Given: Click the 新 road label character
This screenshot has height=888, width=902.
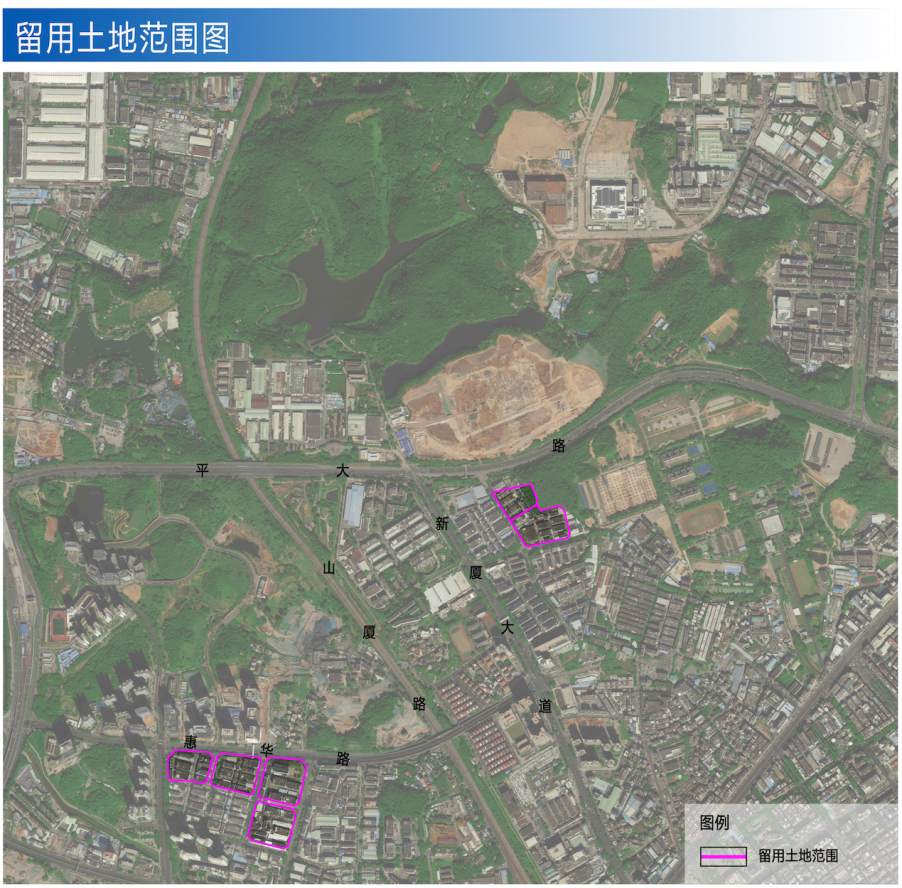Looking at the screenshot, I should point(441,523).
